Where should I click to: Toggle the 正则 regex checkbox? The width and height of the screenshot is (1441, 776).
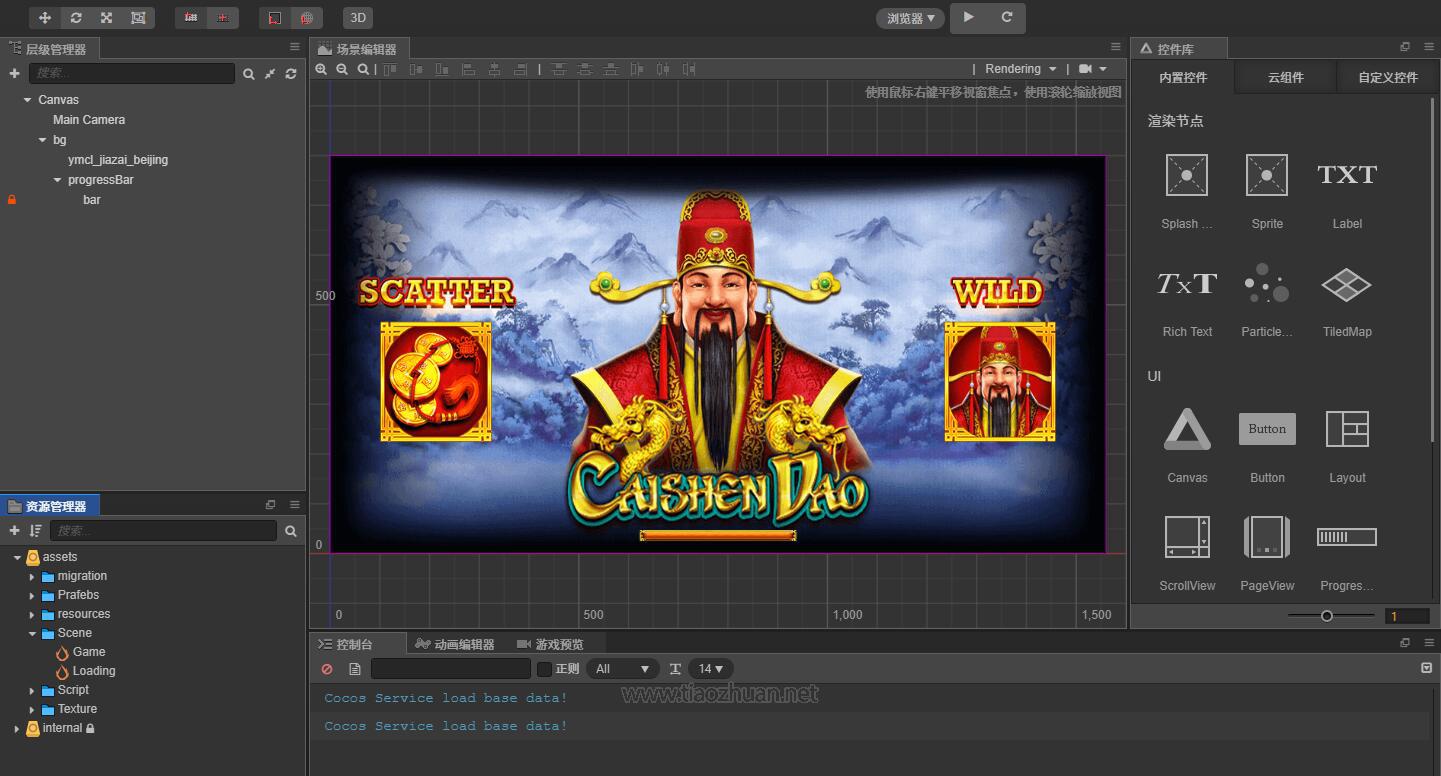[x=544, y=669]
